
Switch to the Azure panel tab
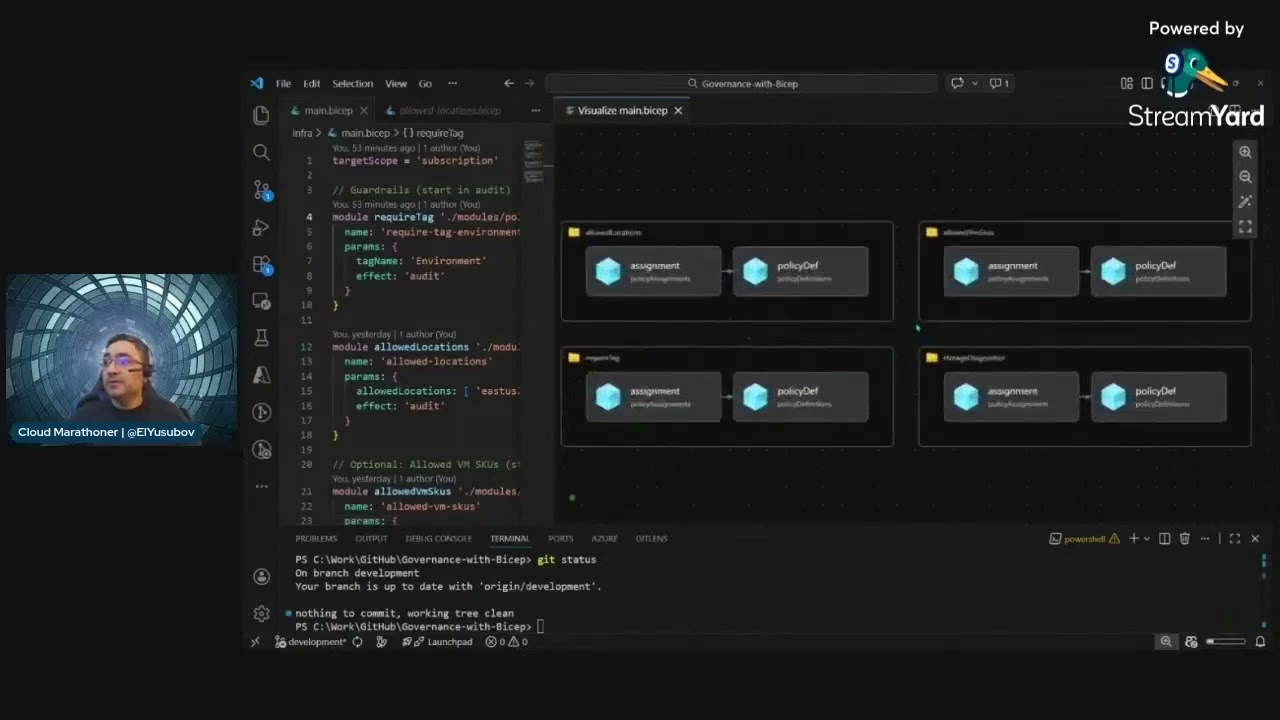point(604,538)
